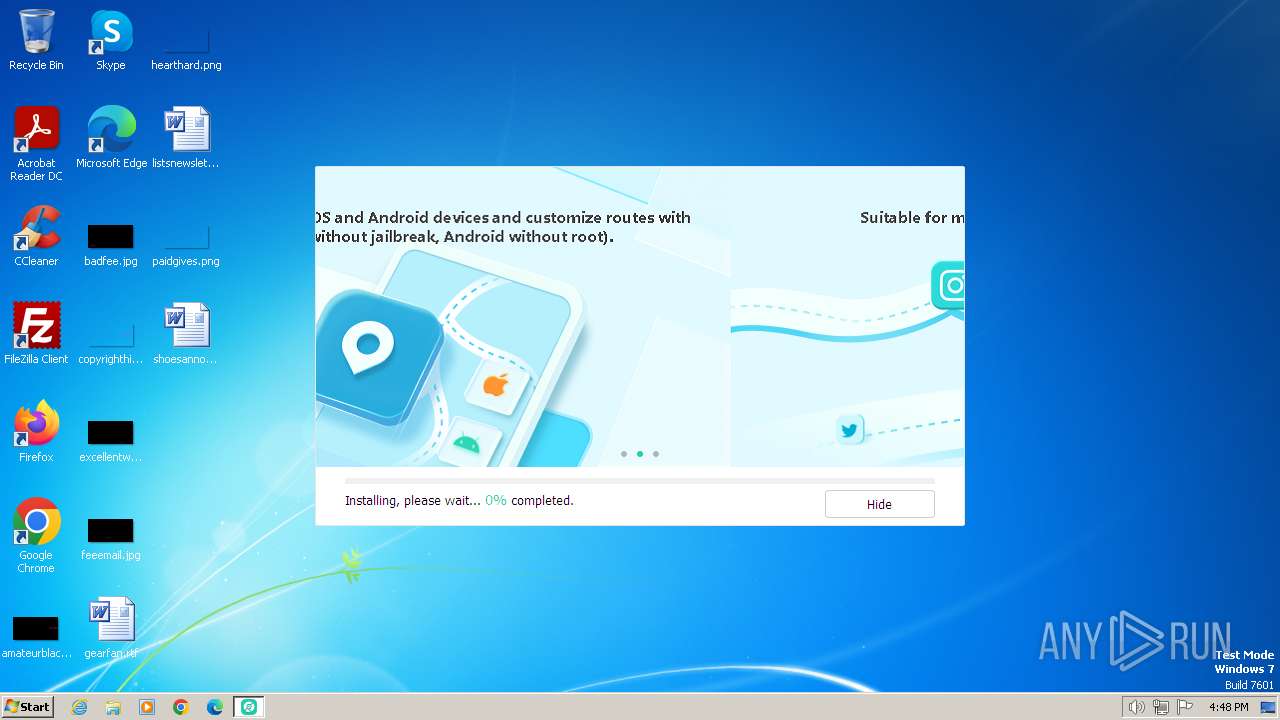Open the network tray icon
Screen dimensions: 1280x720
[x=1160, y=707]
